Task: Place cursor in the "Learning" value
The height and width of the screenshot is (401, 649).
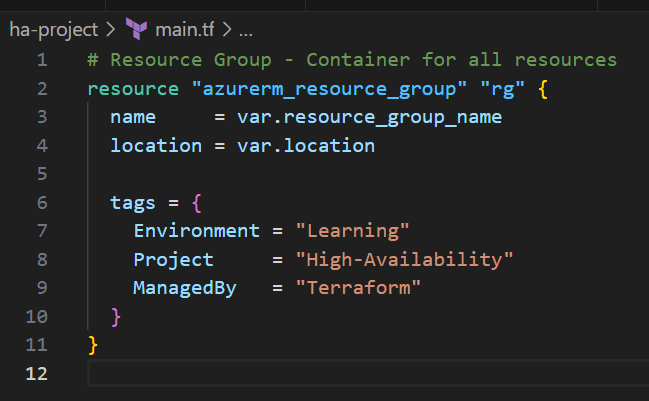Action: [x=352, y=231]
